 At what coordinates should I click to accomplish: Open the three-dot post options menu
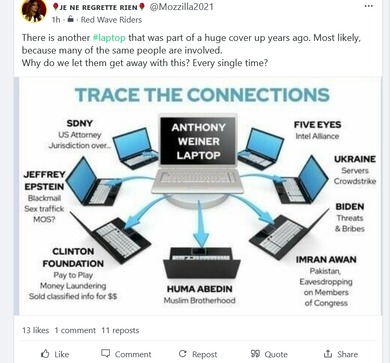click(x=369, y=6)
